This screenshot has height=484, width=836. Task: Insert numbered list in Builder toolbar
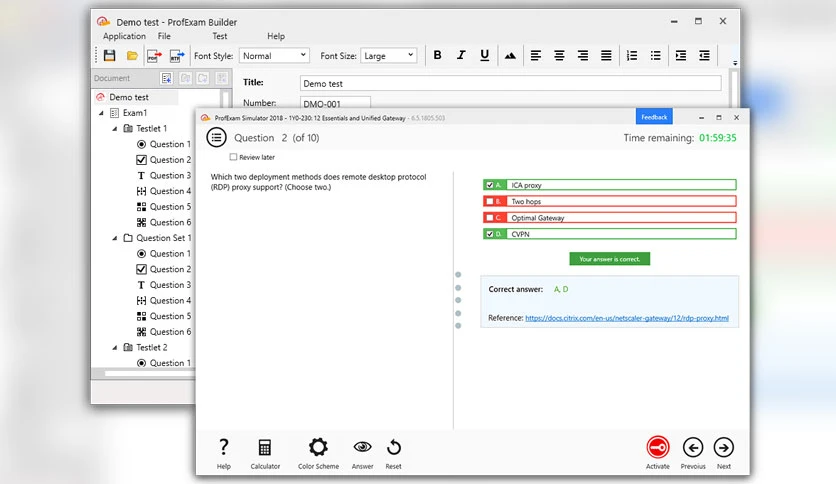pos(632,55)
